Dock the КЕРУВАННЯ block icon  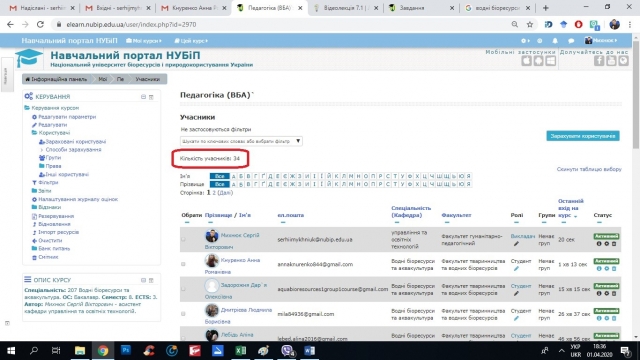(x=151, y=97)
